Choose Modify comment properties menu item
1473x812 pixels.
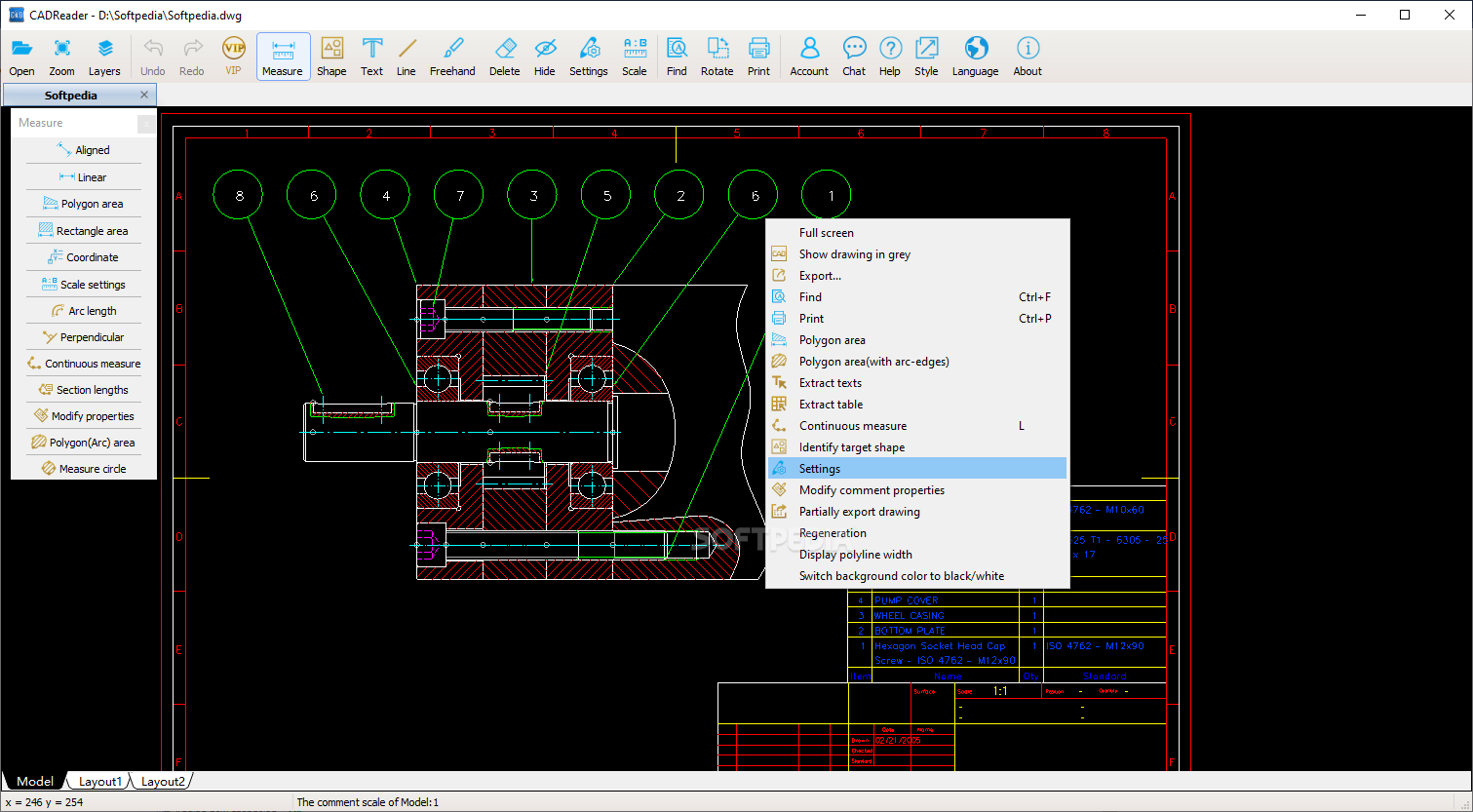pos(917,490)
